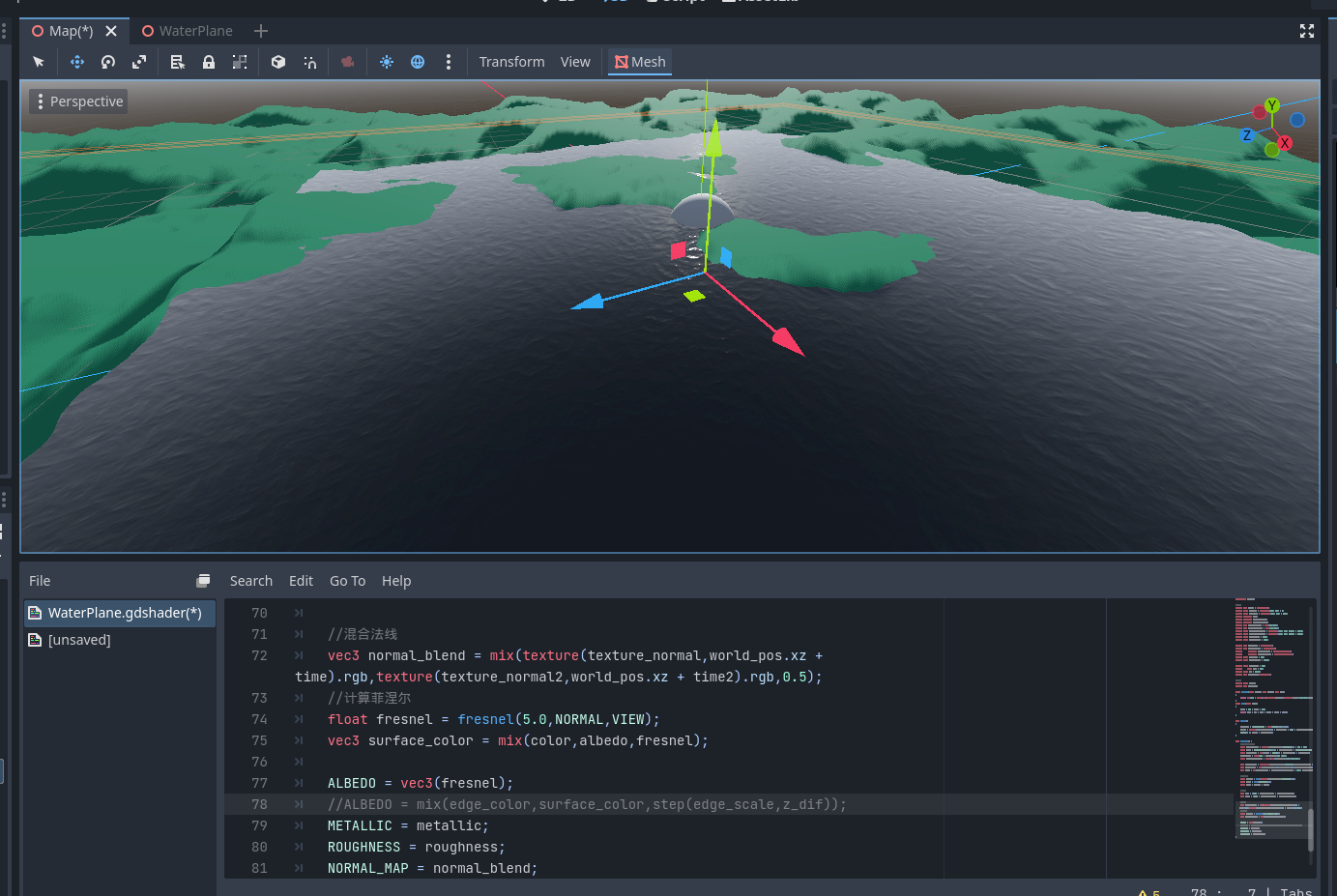
Task: Open the shader editor Search menu
Action: (x=251, y=581)
